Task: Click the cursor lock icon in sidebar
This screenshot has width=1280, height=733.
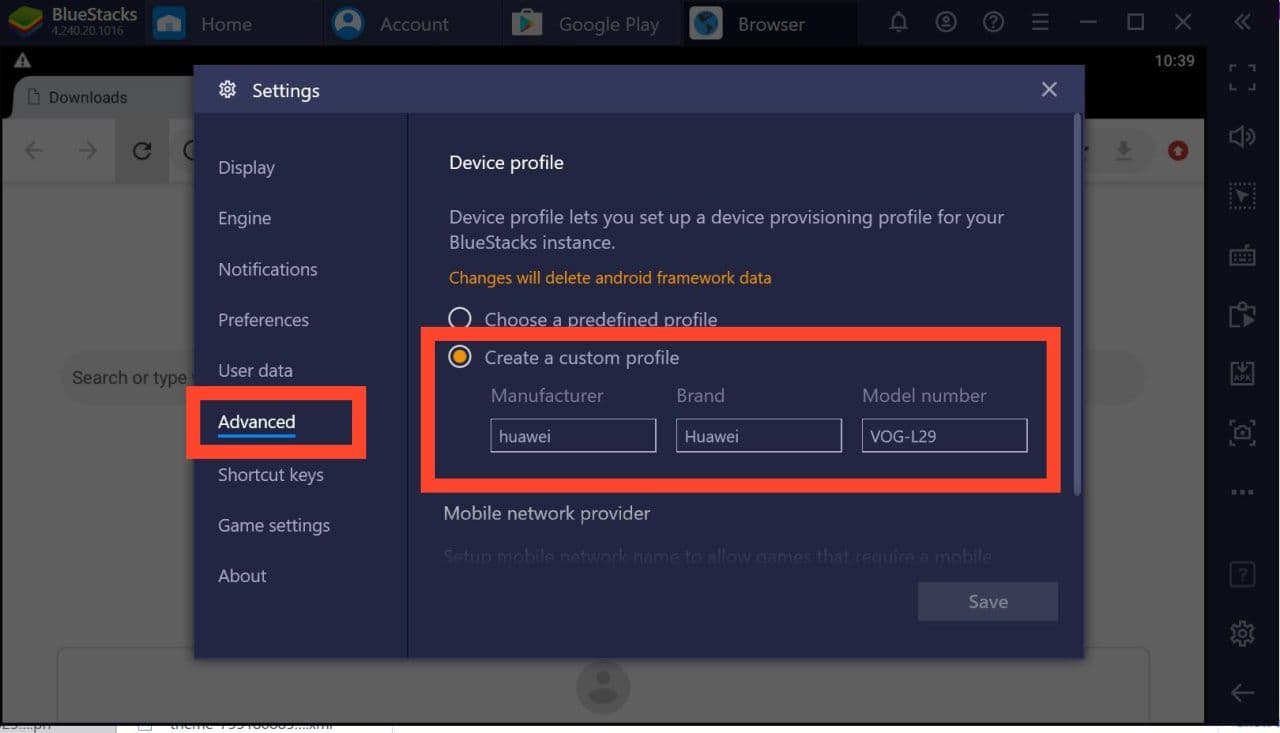Action: click(1242, 197)
